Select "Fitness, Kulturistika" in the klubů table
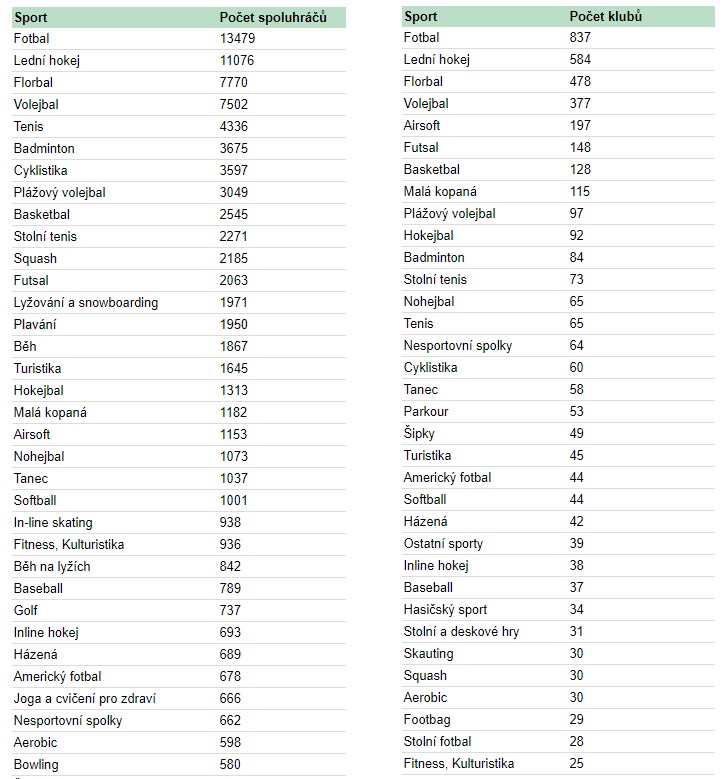Screen dimensions: 726x779 coord(459,763)
